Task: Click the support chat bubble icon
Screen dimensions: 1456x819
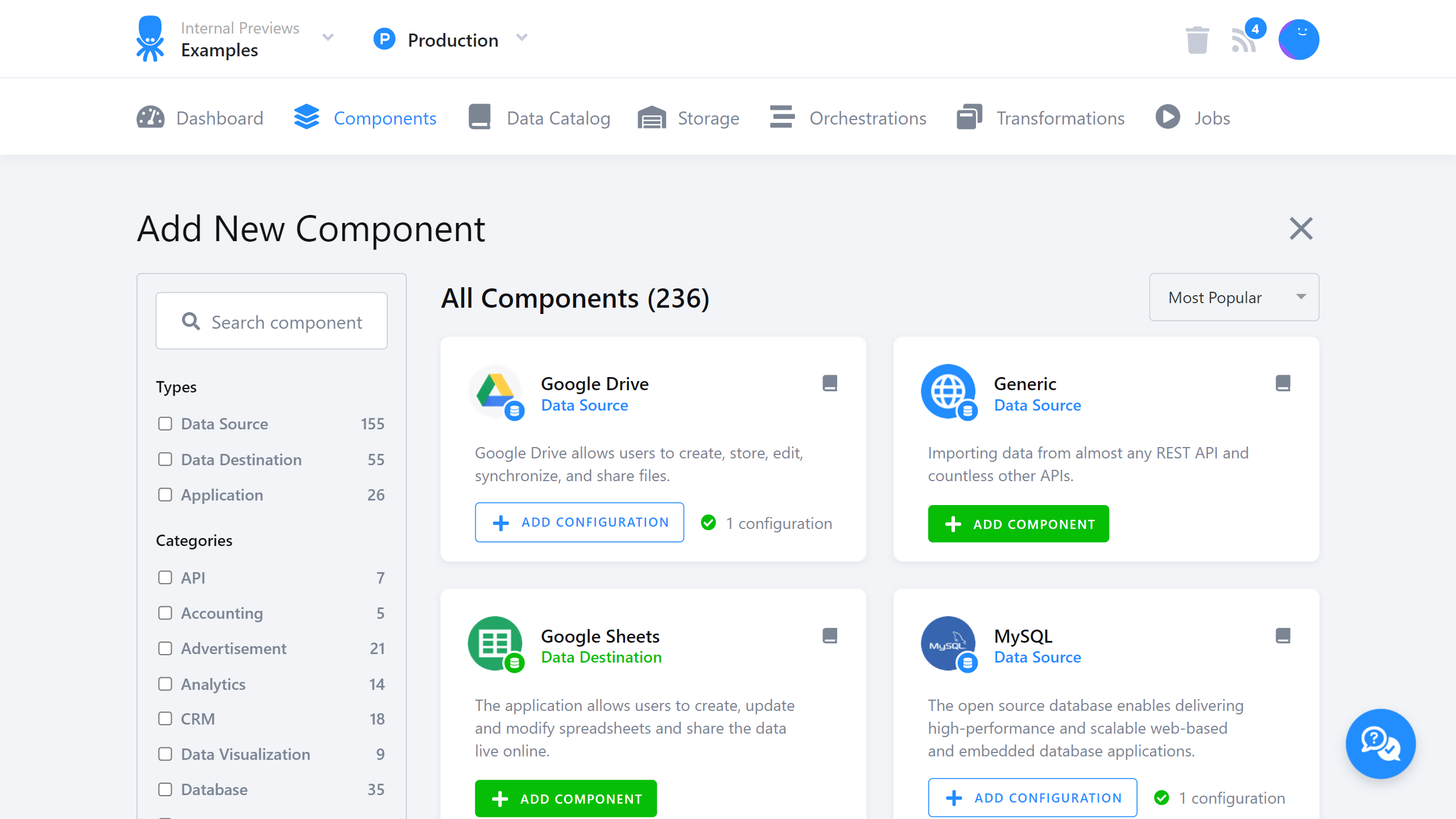Action: tap(1381, 744)
